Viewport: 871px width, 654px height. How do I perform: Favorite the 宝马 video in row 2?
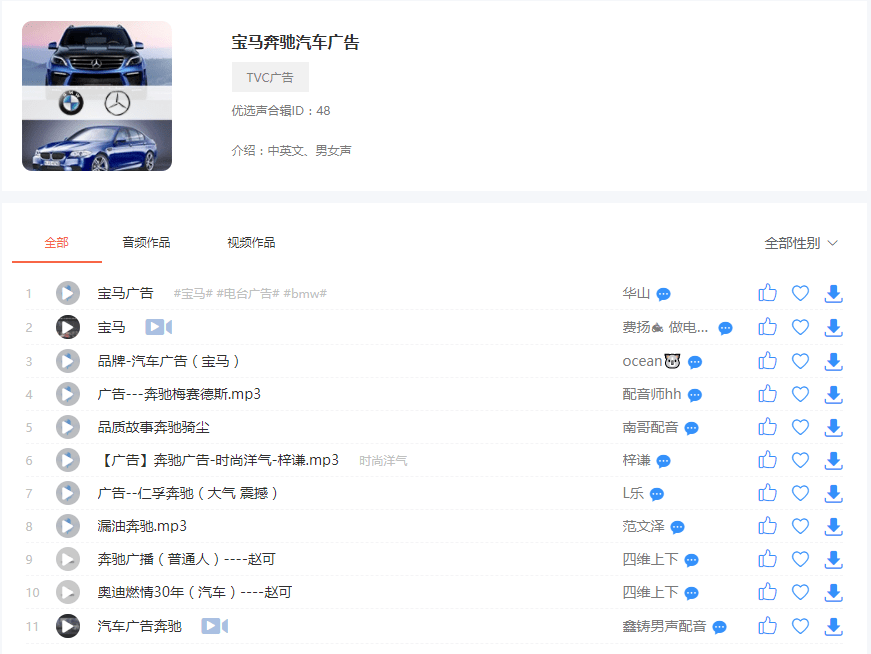(800, 327)
